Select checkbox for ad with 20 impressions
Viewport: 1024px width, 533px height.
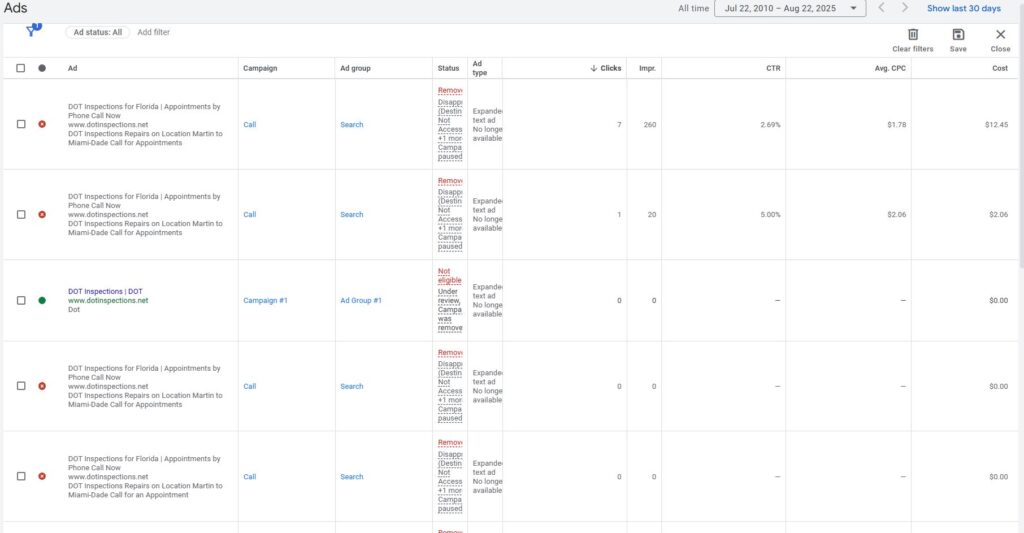pyautogui.click(x=21, y=214)
